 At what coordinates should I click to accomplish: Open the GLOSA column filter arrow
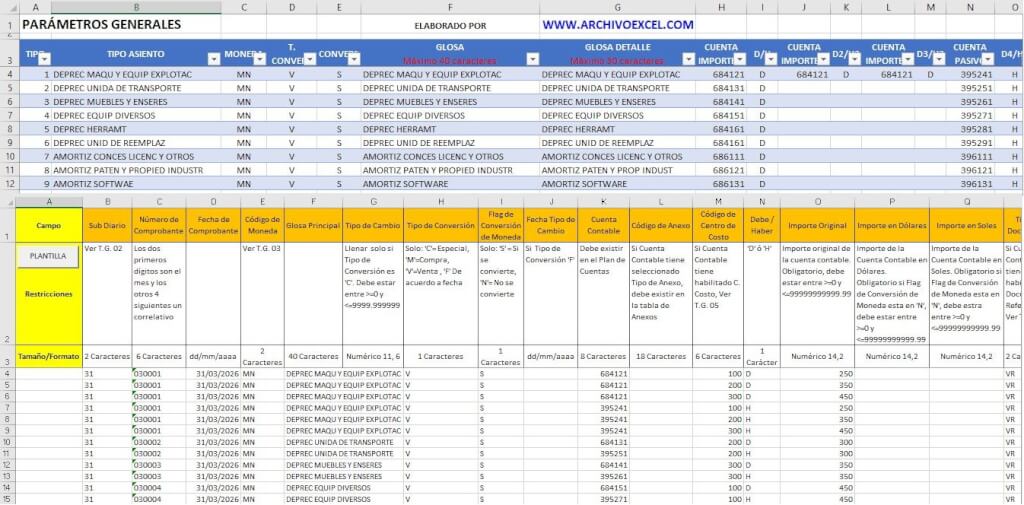click(531, 60)
